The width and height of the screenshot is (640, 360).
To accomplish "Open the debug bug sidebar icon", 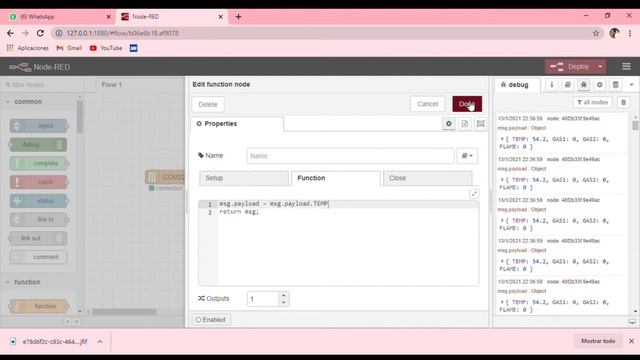I will pyautogui.click(x=583, y=84).
